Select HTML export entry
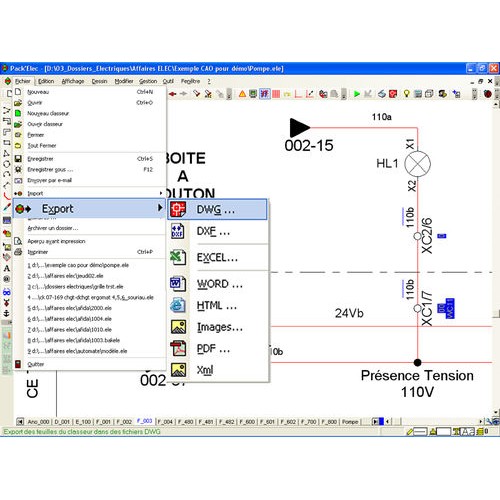500x500 pixels. point(218,306)
